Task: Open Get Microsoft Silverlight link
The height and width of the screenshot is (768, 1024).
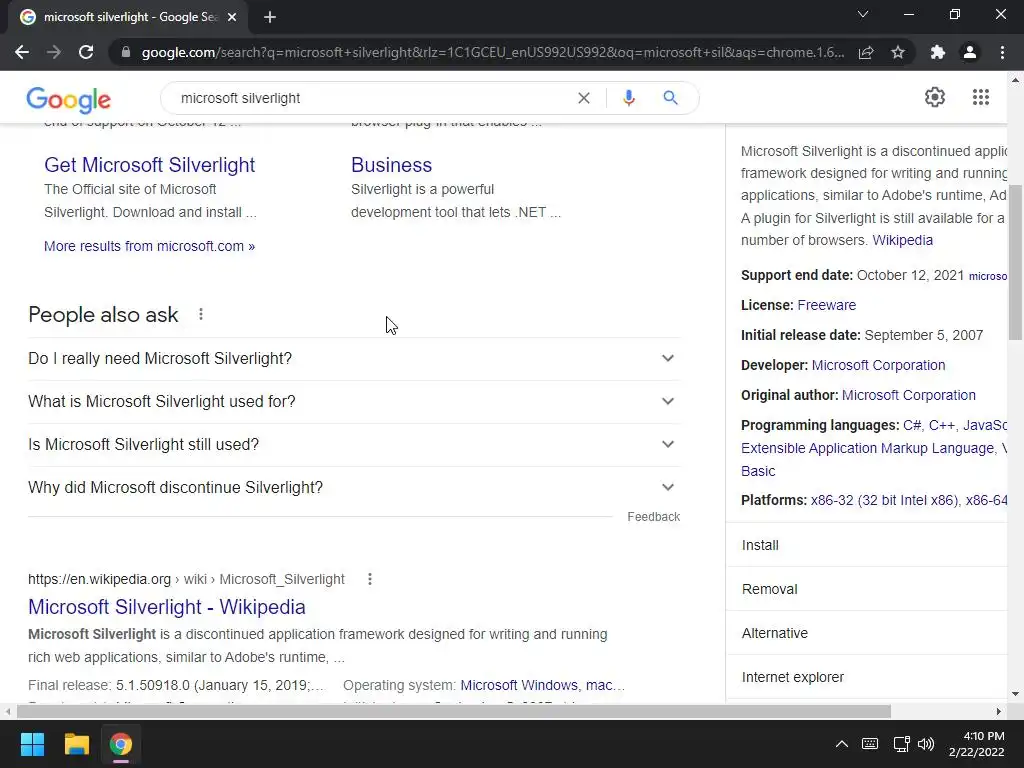Action: tap(150, 165)
